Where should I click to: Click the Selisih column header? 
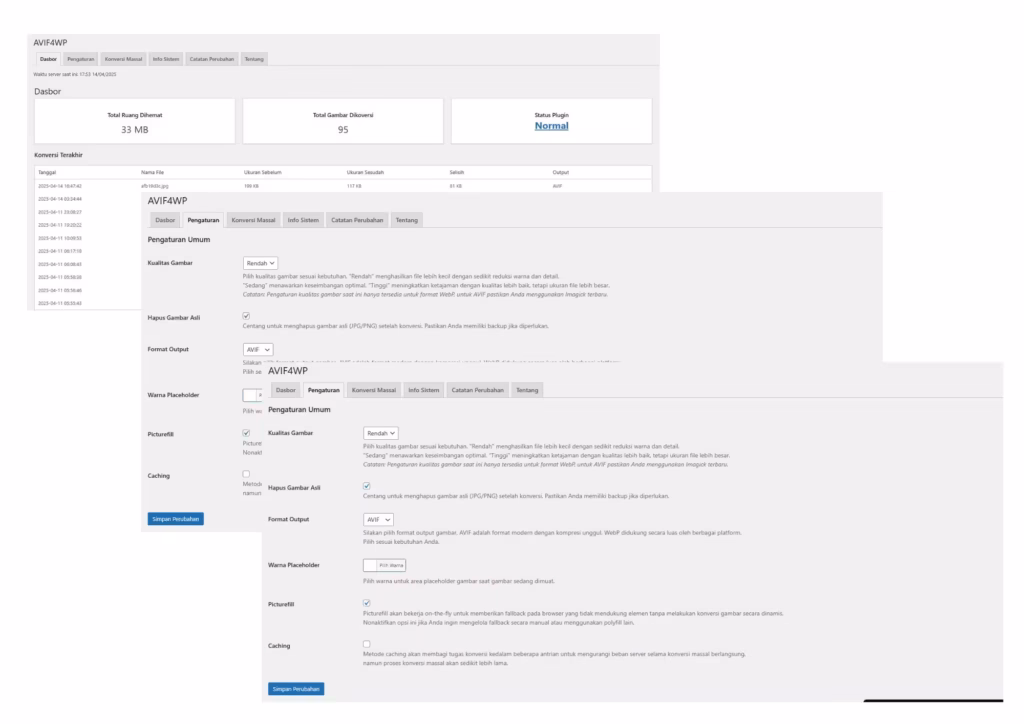point(456,172)
